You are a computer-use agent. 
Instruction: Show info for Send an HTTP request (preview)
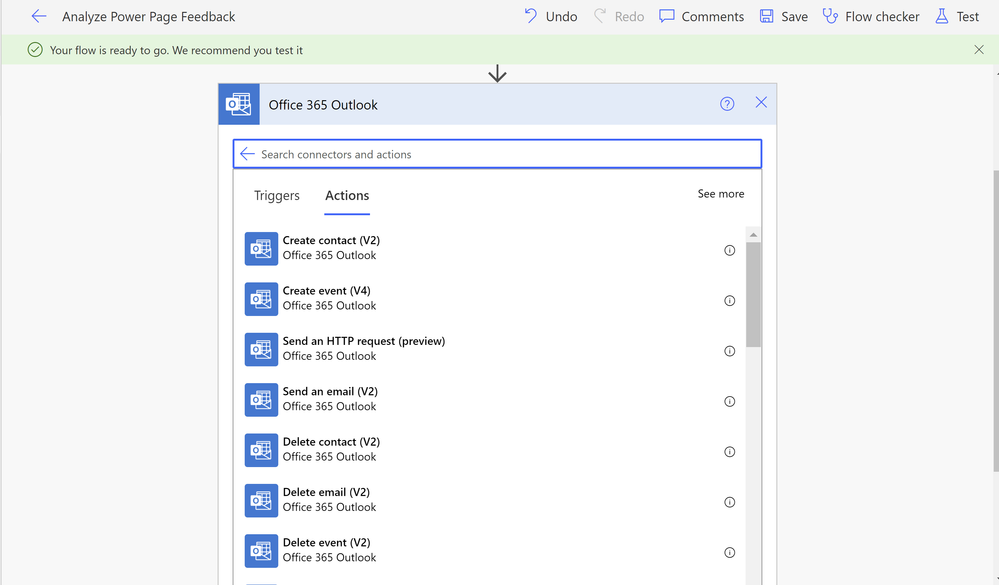coord(729,351)
